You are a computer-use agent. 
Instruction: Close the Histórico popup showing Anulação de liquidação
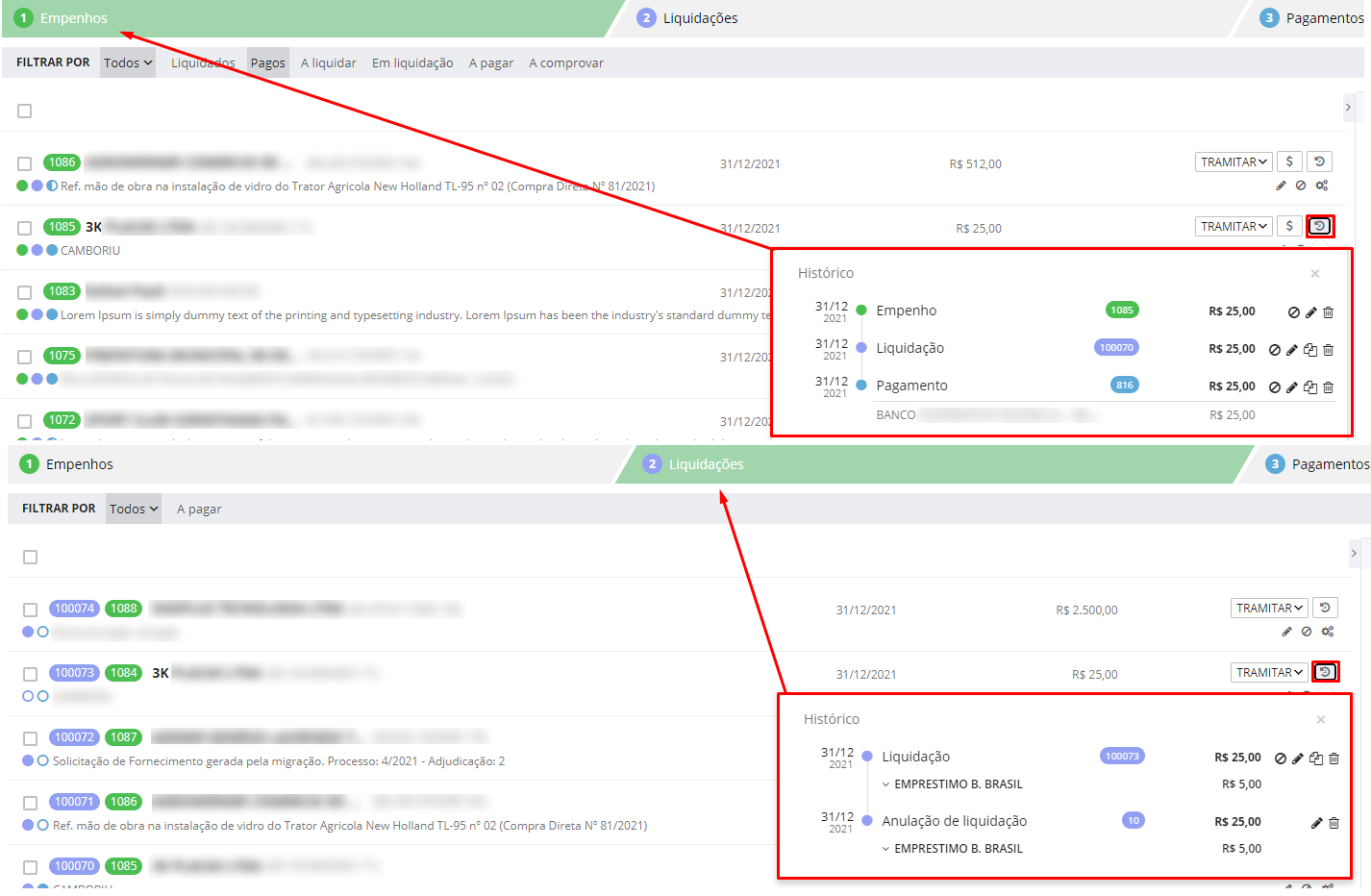[x=1321, y=720]
